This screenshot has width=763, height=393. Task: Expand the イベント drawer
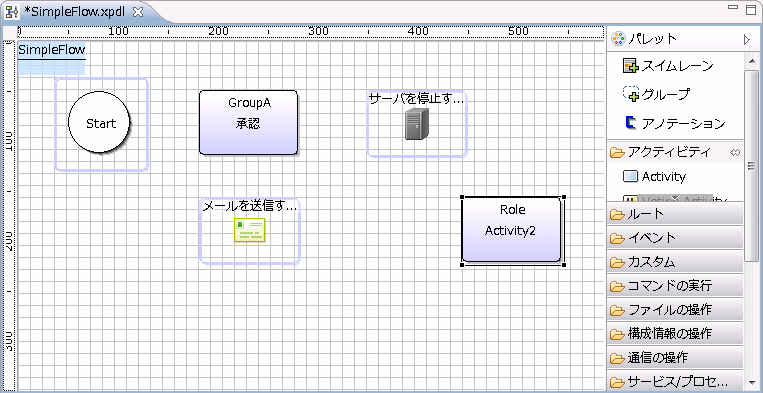click(674, 237)
